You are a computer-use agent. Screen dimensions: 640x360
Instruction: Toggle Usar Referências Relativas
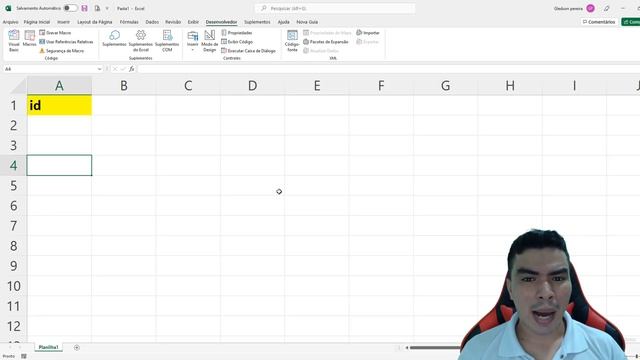[x=66, y=42]
